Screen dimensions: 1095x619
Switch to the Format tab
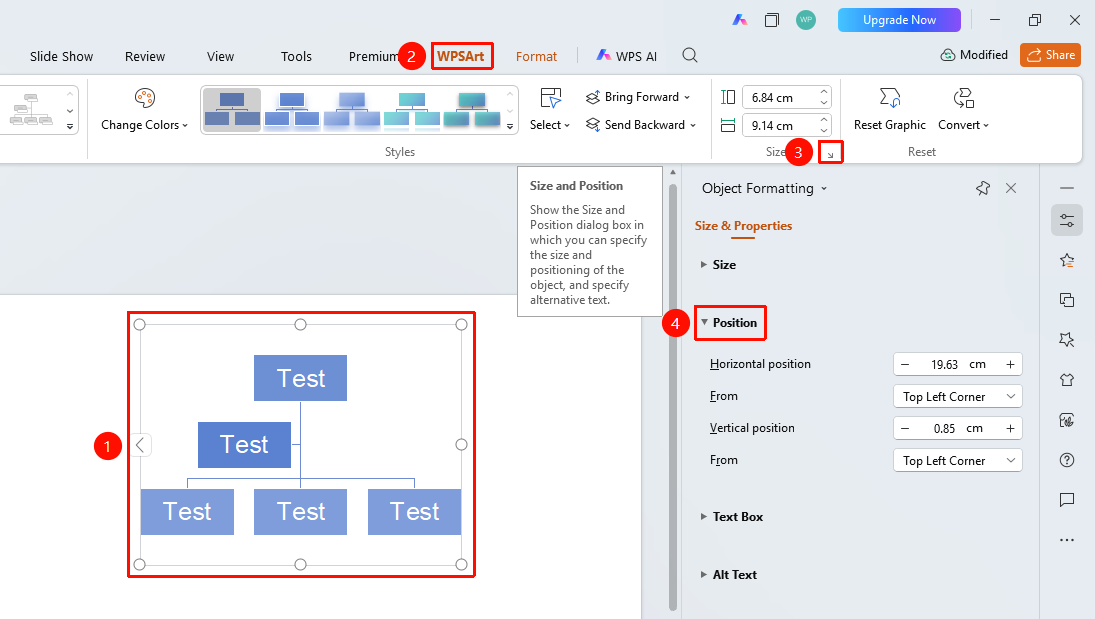point(536,57)
